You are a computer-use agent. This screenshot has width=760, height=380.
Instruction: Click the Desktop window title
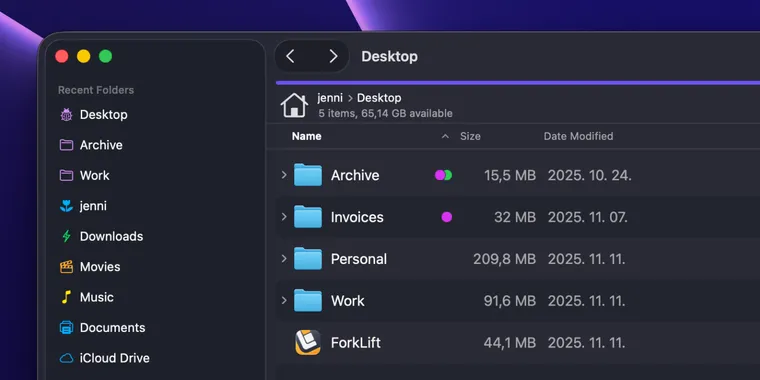(x=390, y=56)
